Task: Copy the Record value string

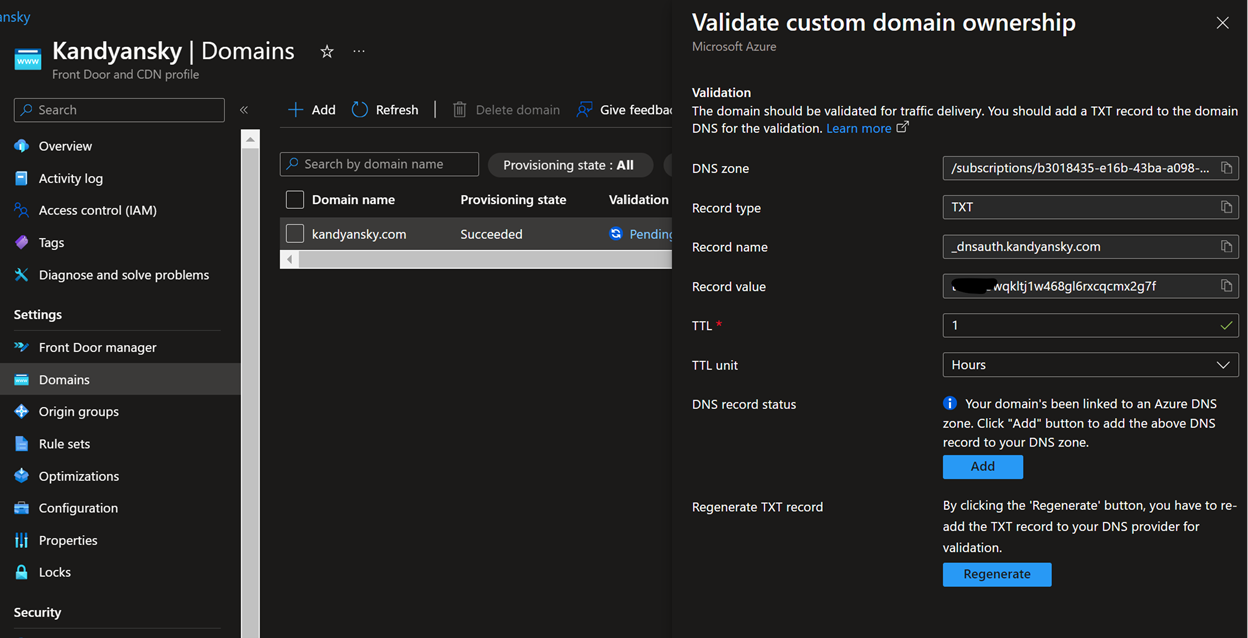Action: [1226, 286]
